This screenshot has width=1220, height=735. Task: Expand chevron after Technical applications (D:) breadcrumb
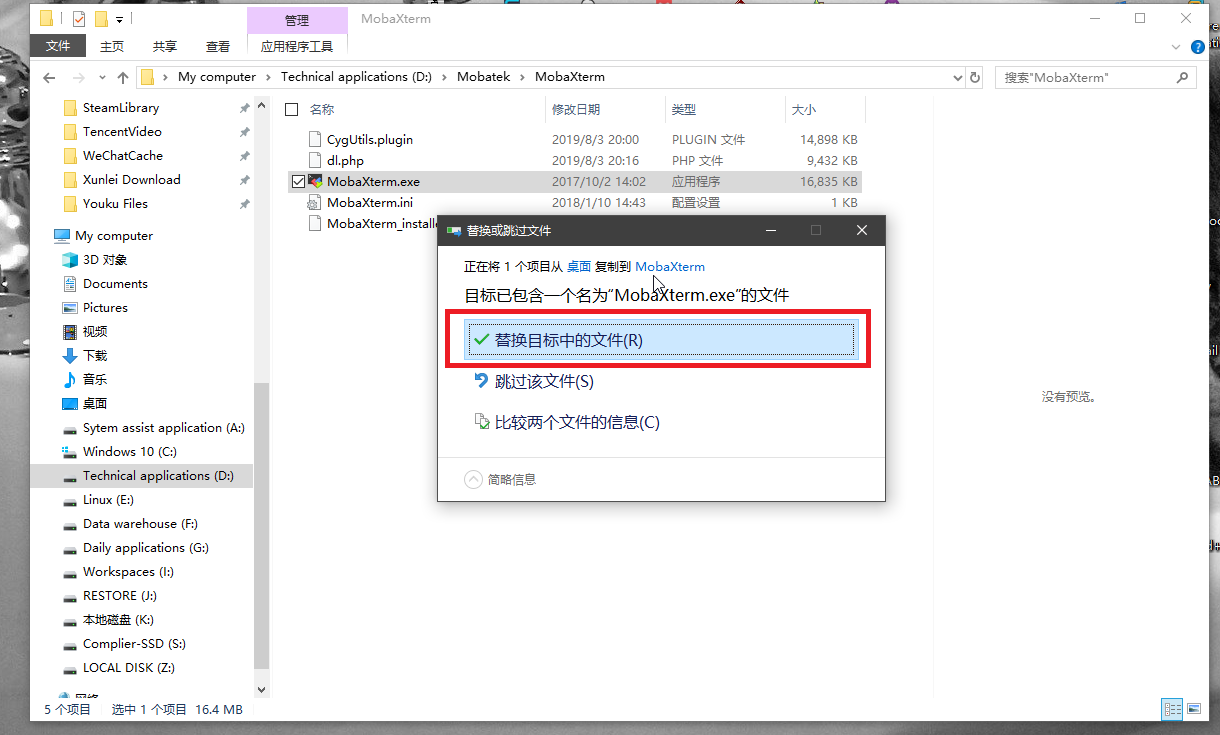[444, 77]
